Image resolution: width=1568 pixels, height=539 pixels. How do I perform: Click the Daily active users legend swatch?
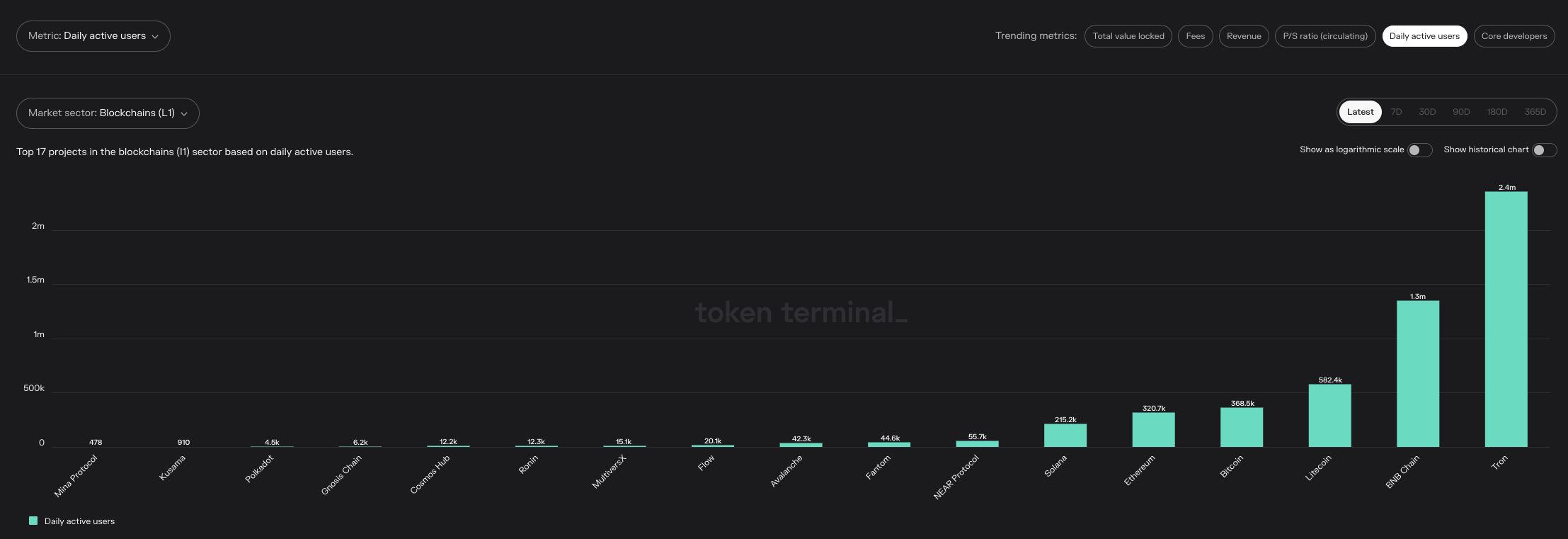point(33,521)
